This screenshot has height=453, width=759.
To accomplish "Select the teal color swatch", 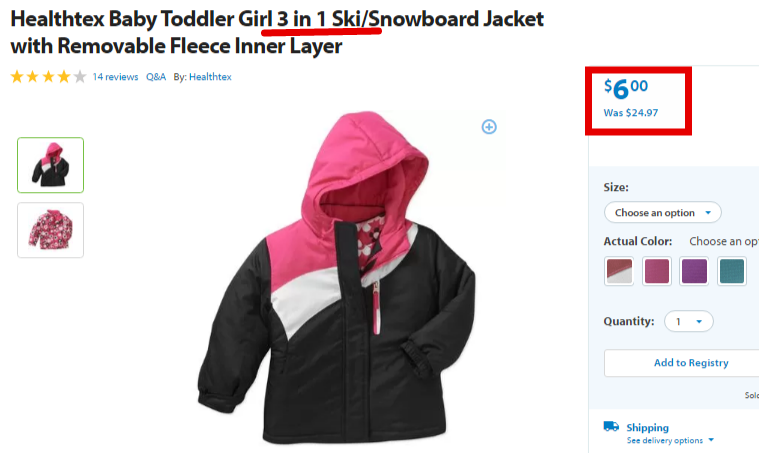I will (731, 271).
